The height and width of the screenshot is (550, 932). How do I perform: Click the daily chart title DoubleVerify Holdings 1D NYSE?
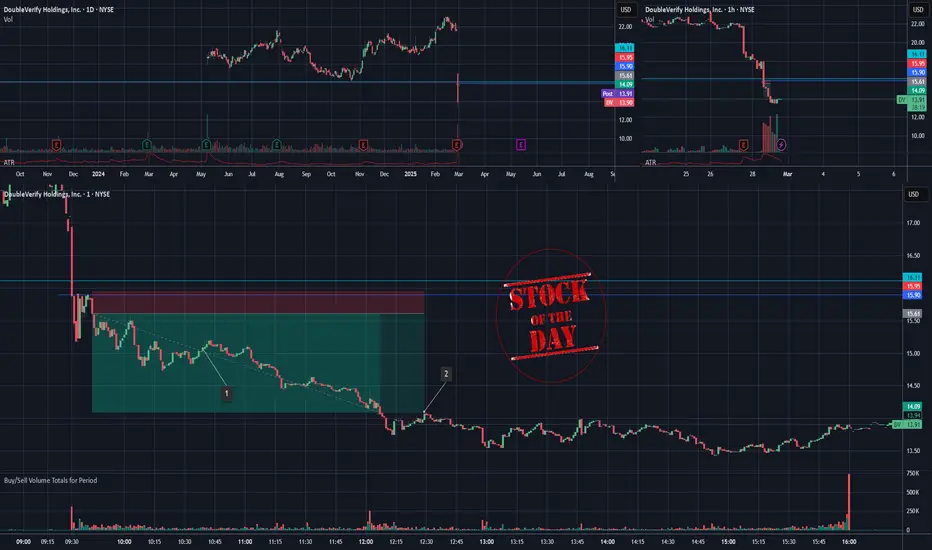point(59,10)
